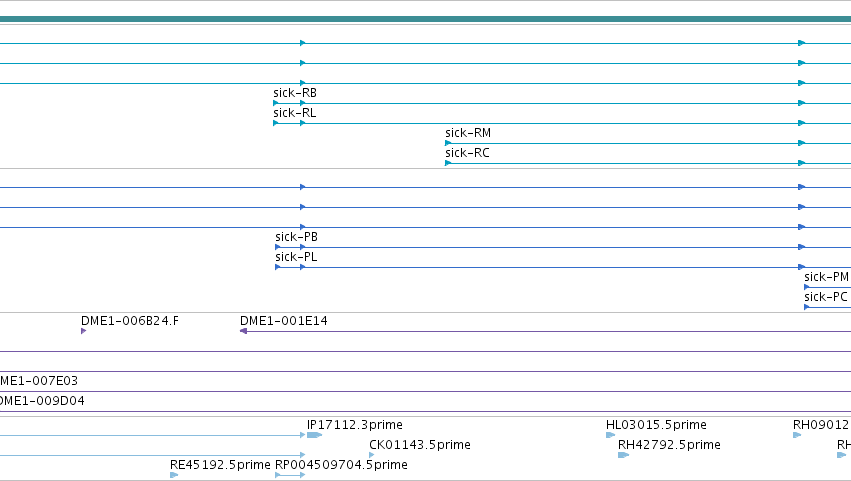Select the sick-PM protein label
The width and height of the screenshot is (851, 481).
coord(827,277)
